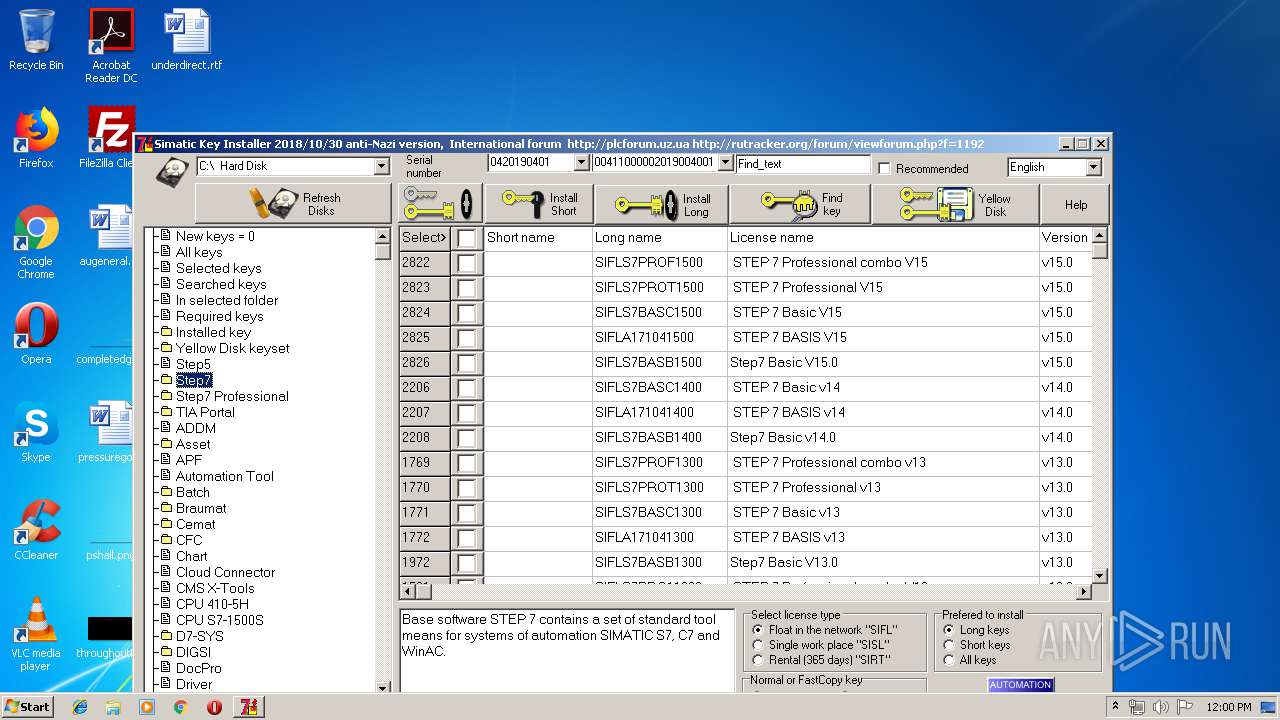
Task: Select the New keys = 0 tree item
Action: pos(215,236)
